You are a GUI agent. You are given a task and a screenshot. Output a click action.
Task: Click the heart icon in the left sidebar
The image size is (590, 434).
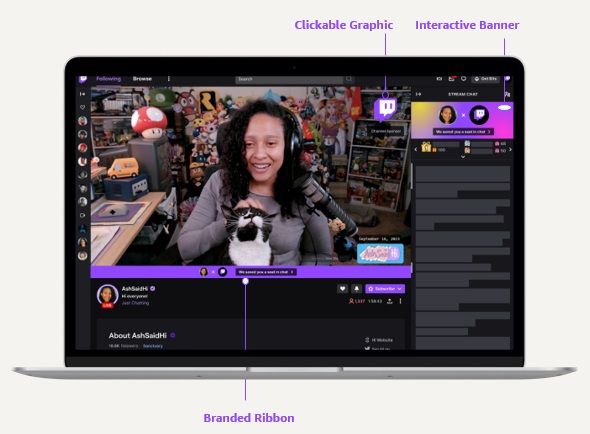coord(82,107)
